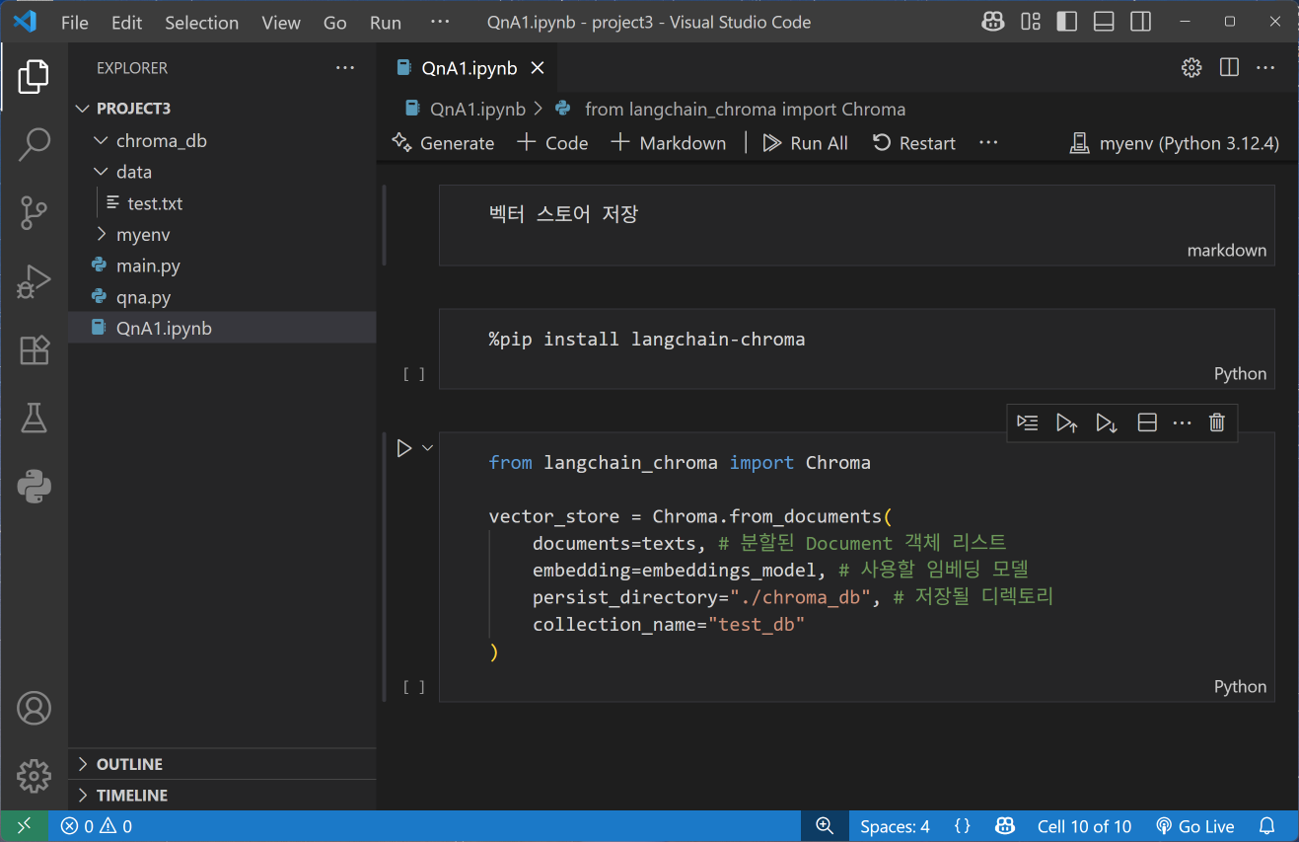Open the Source Control view
The width and height of the screenshot is (1299, 842).
point(33,212)
